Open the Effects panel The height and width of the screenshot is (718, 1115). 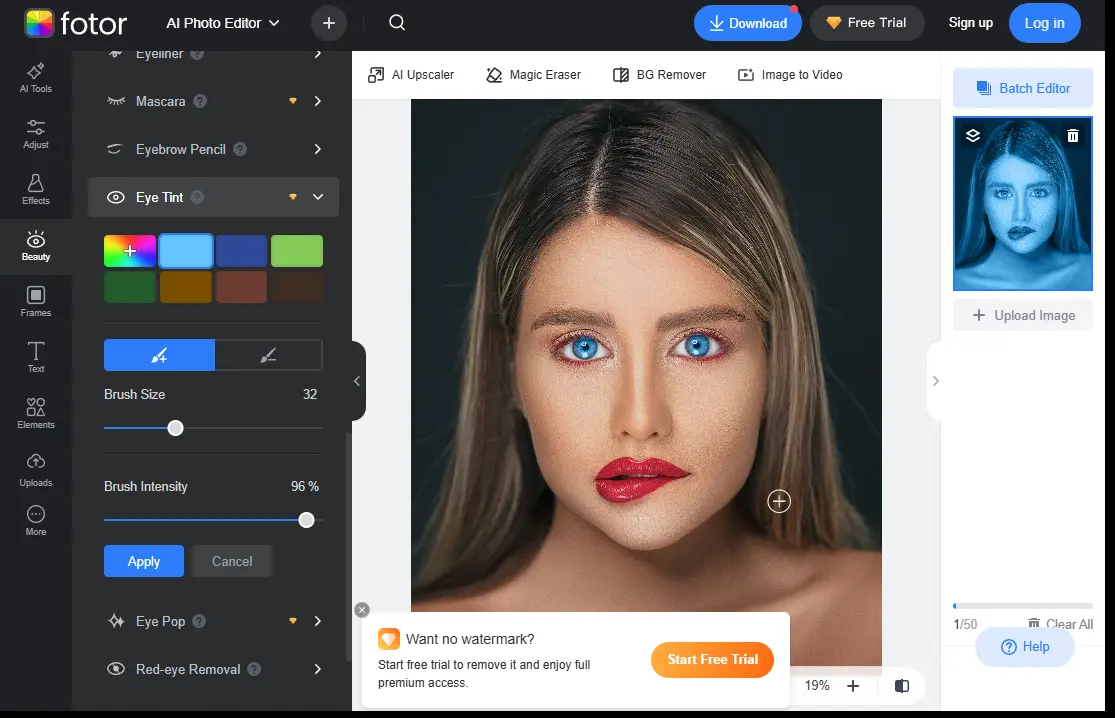36,190
